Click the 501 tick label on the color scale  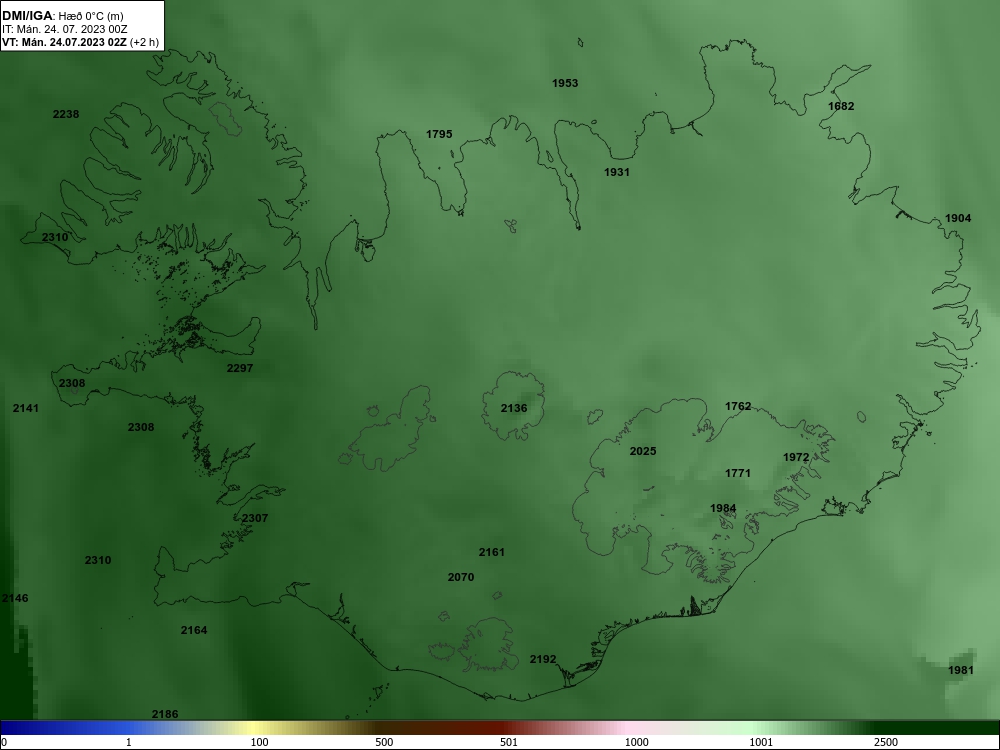pyautogui.click(x=510, y=742)
